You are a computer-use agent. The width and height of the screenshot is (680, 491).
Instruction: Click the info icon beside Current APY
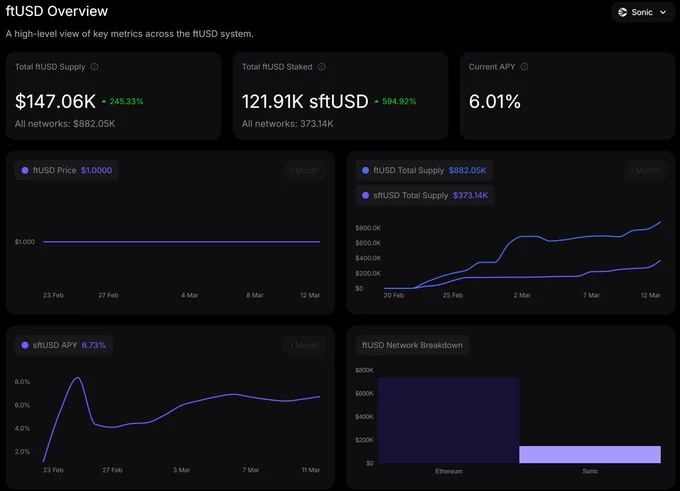tap(524, 67)
